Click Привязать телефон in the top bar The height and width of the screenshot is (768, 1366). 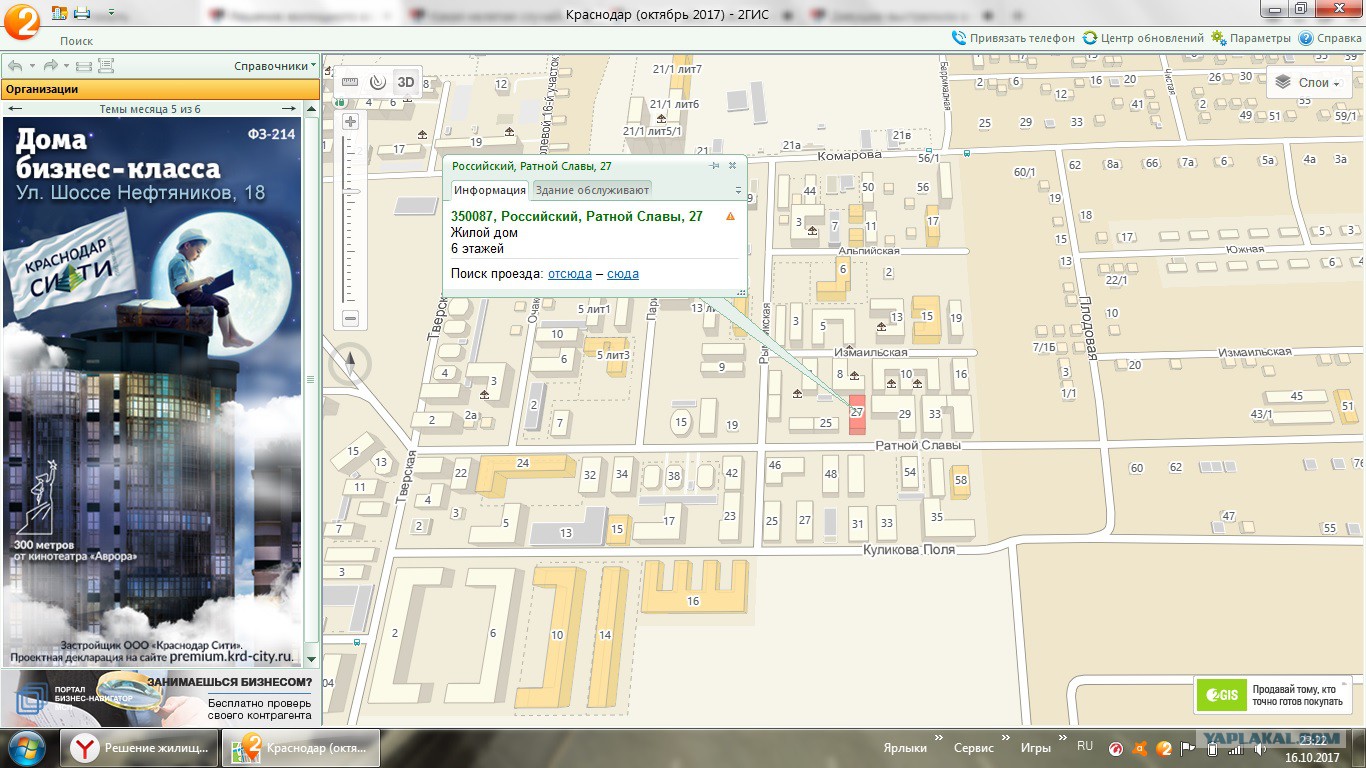pos(1014,38)
